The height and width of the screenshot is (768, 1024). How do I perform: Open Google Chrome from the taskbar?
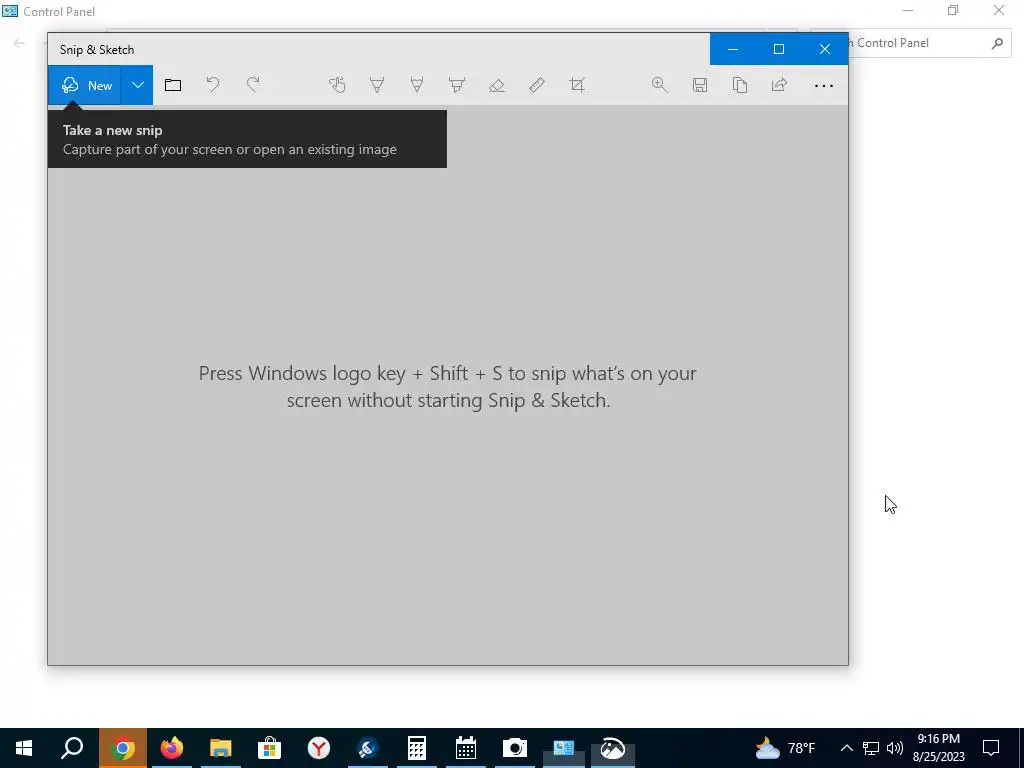[x=123, y=748]
